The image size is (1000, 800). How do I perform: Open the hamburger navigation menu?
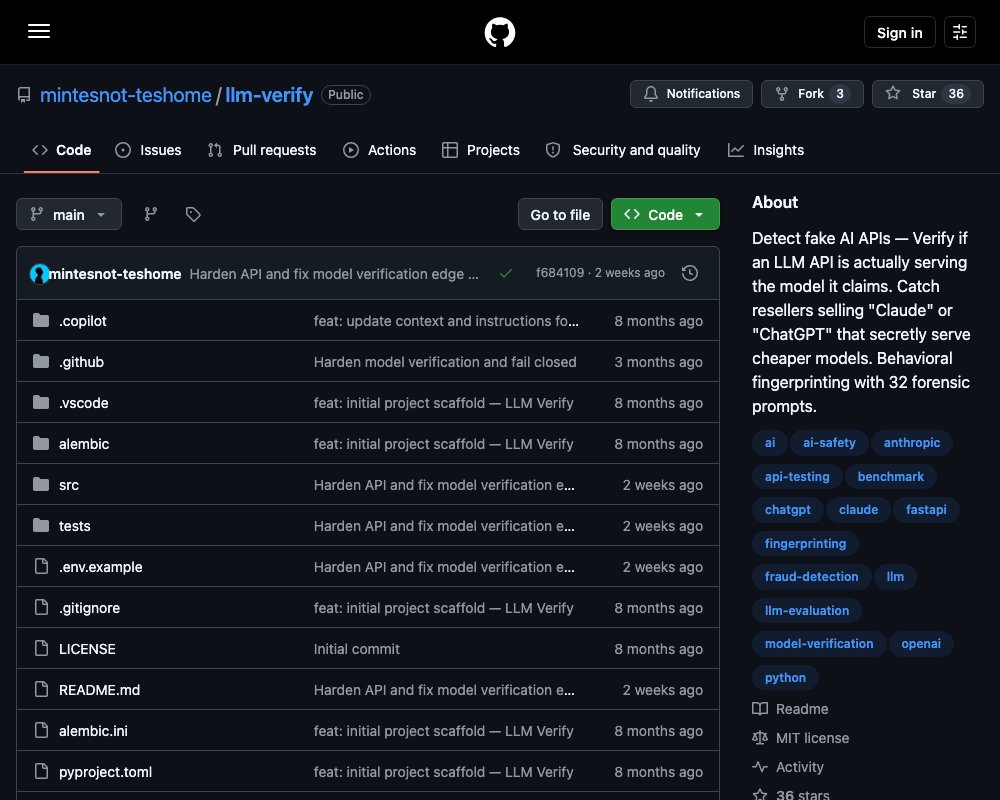coord(39,31)
